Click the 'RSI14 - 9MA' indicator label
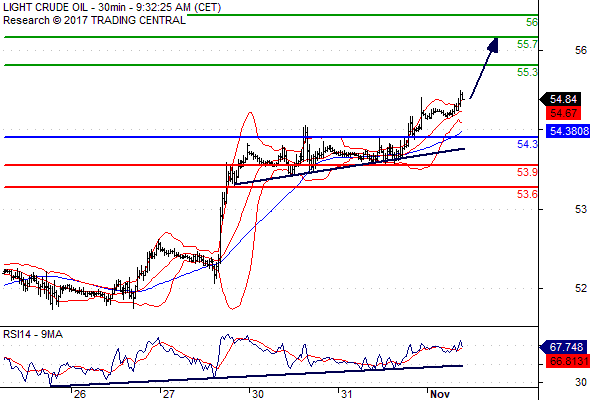 [x=33, y=335]
